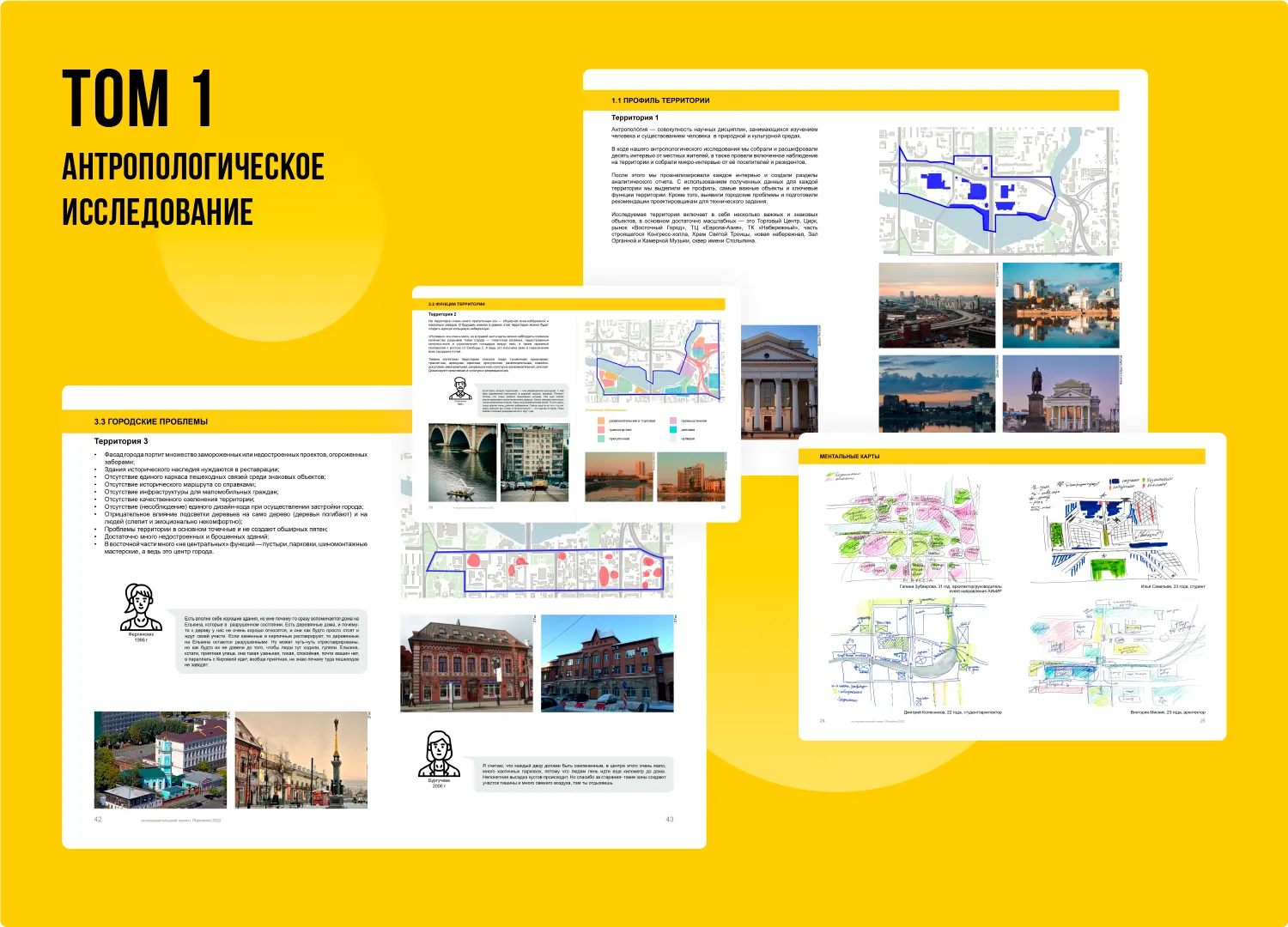Open the stone bridge arches photo
The width and height of the screenshot is (1288, 927).
[x=462, y=463]
